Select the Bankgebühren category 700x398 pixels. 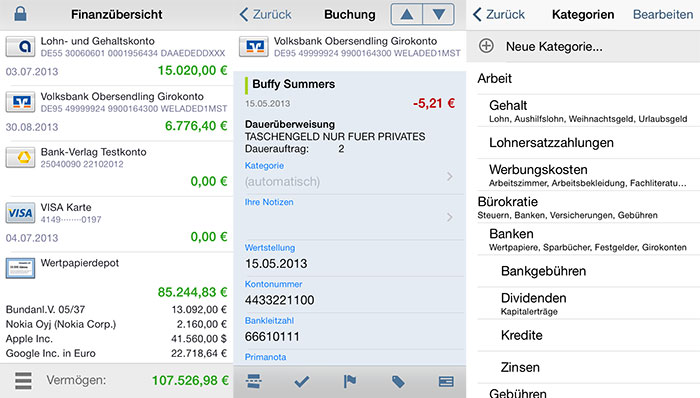588,271
